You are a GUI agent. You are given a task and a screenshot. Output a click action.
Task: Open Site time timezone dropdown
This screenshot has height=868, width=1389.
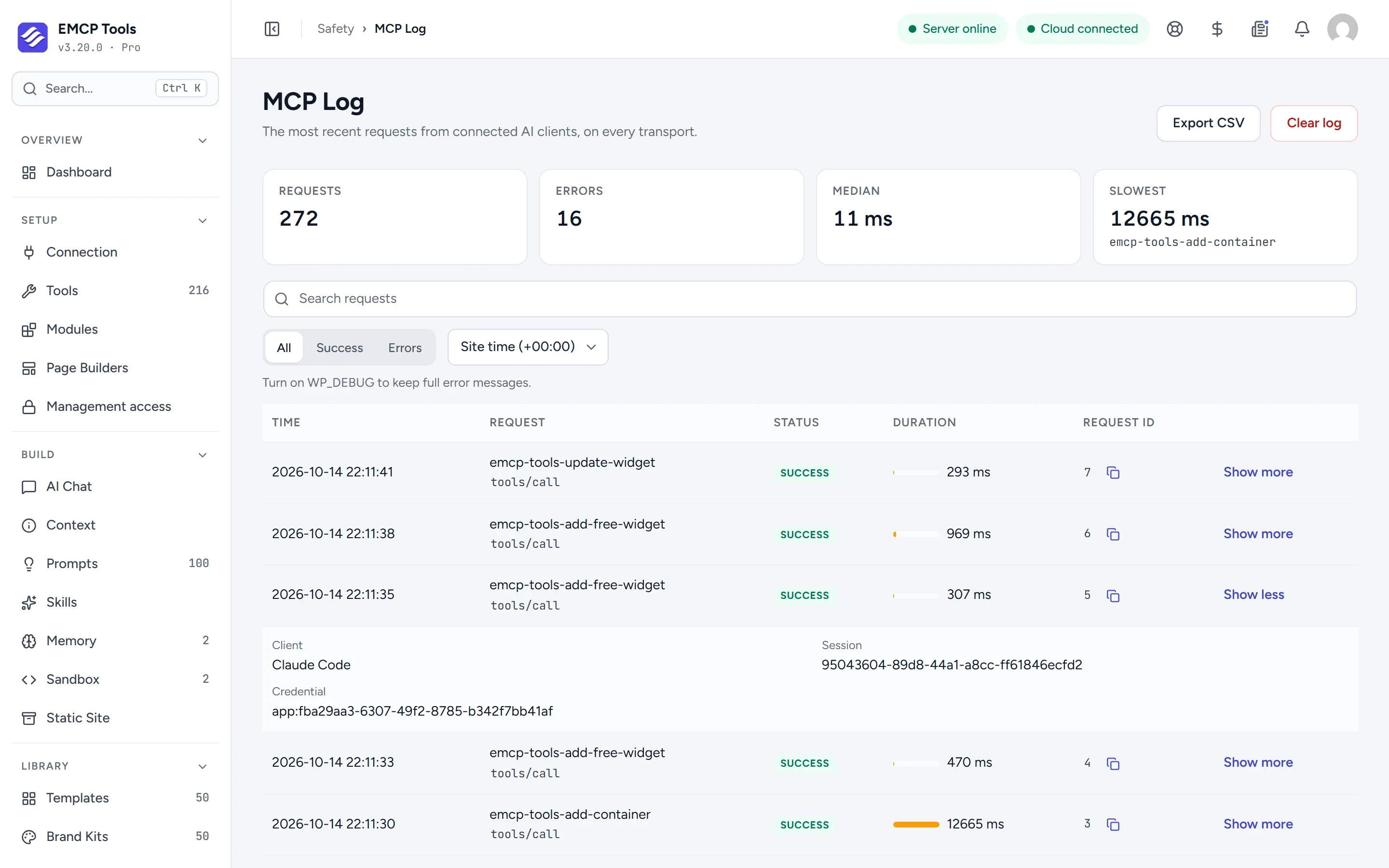click(528, 347)
